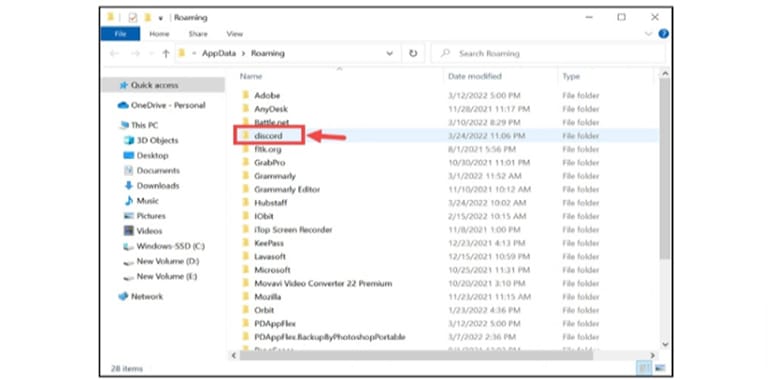Click the scroll right arrow of file list
768x380 pixels.
pos(652,355)
